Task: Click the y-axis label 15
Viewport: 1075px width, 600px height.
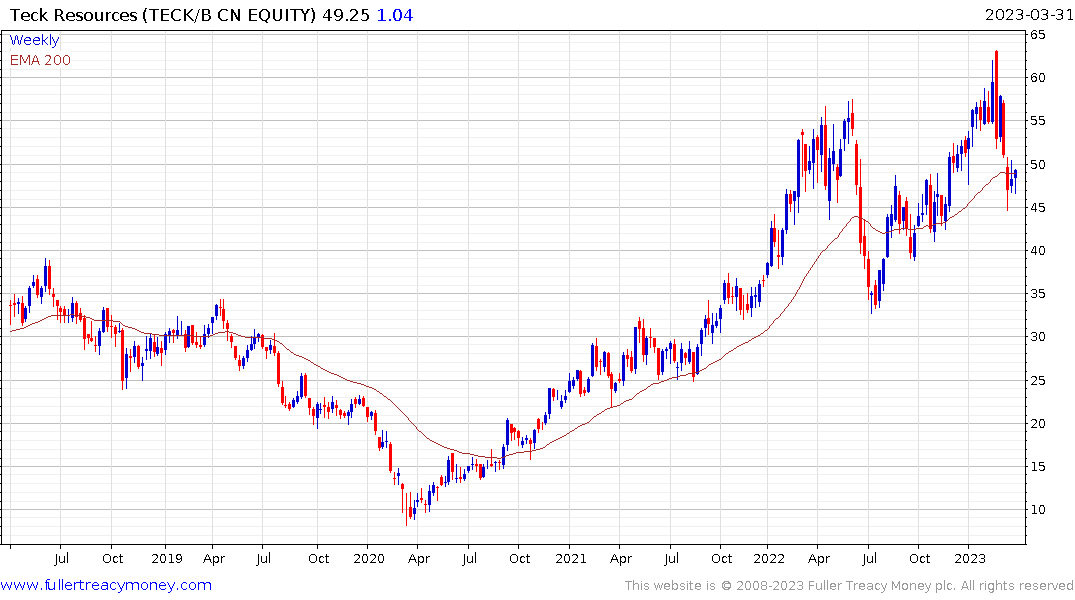Action: point(1037,467)
